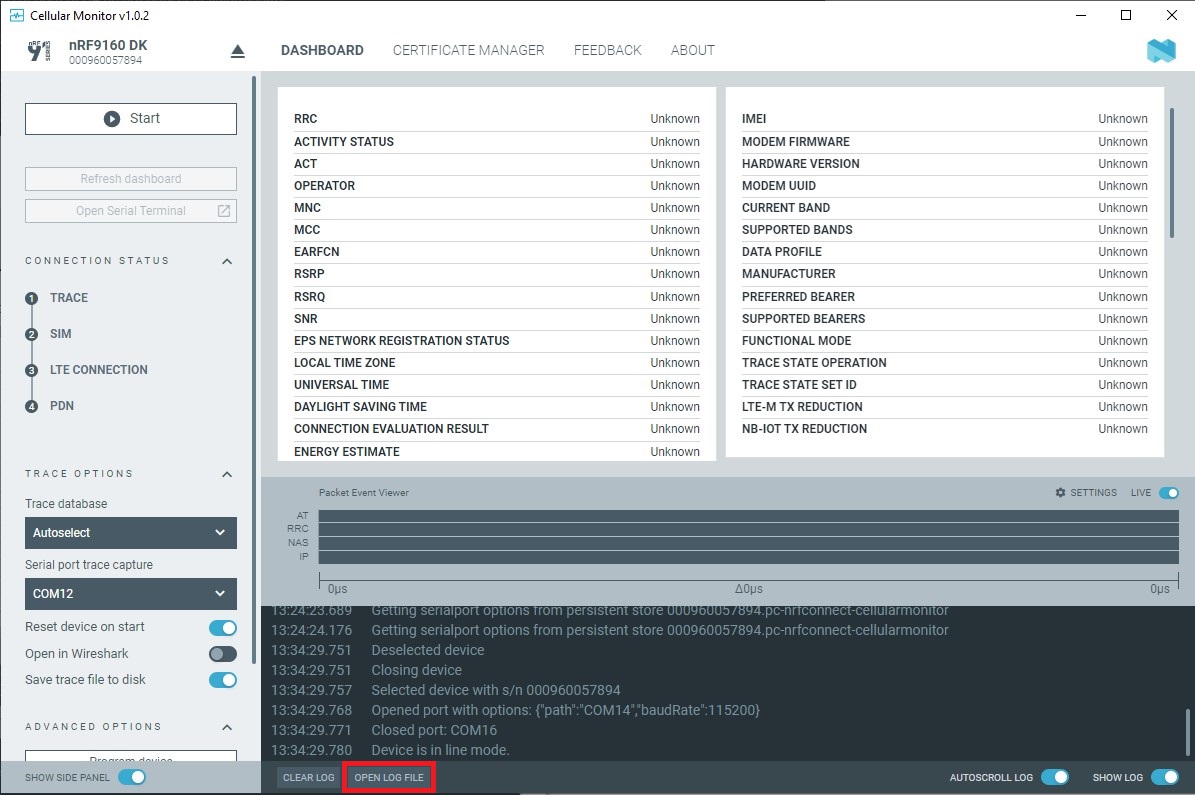Click the eject device icon
Viewport: 1195px width, 795px height.
pyautogui.click(x=237, y=51)
